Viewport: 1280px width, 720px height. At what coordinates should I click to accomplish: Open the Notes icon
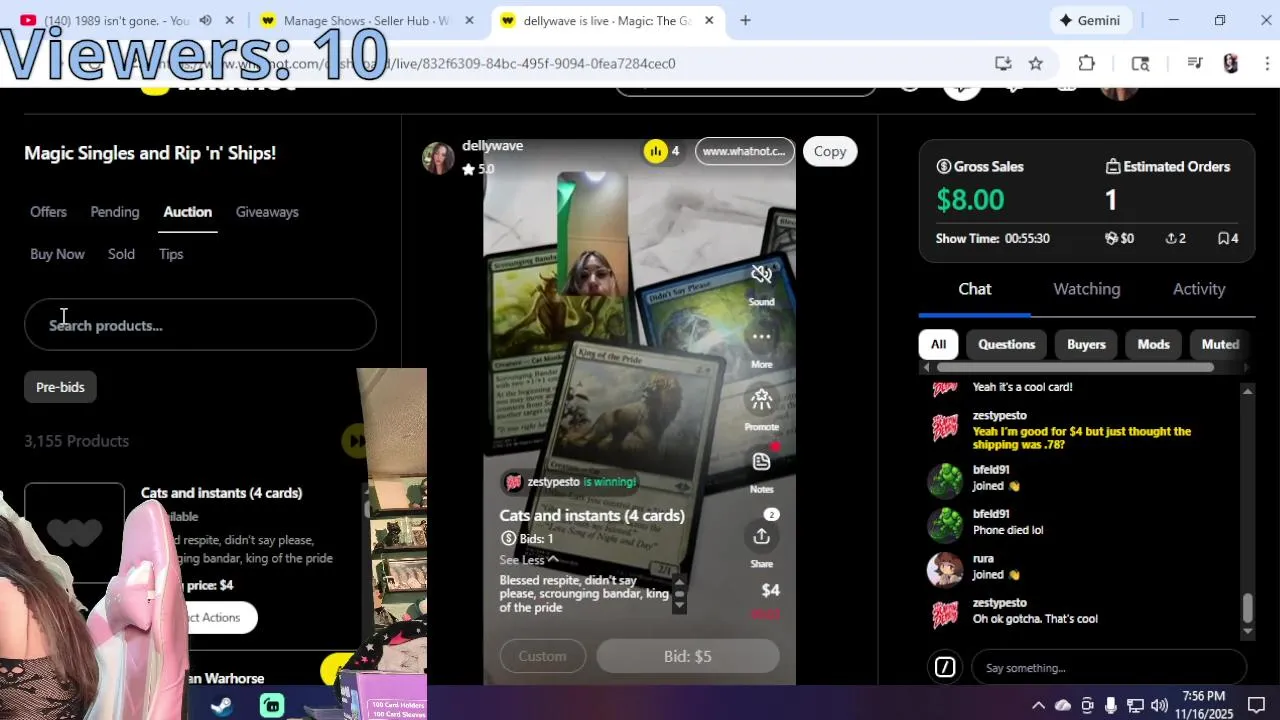pyautogui.click(x=761, y=462)
